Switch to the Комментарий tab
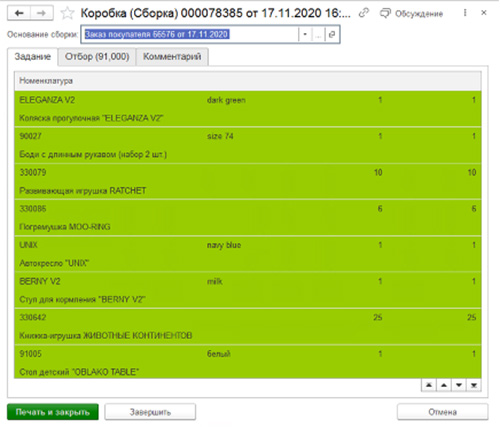The width and height of the screenshot is (500, 427). [x=172, y=57]
